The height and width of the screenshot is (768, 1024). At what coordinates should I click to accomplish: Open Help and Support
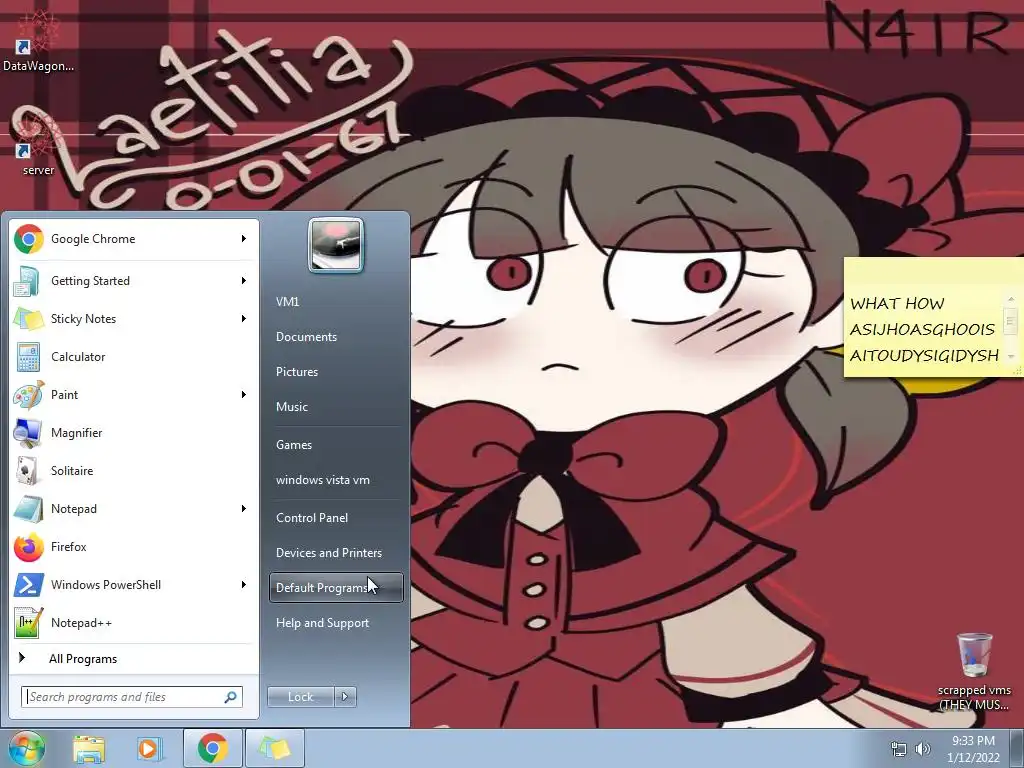[336, 623]
